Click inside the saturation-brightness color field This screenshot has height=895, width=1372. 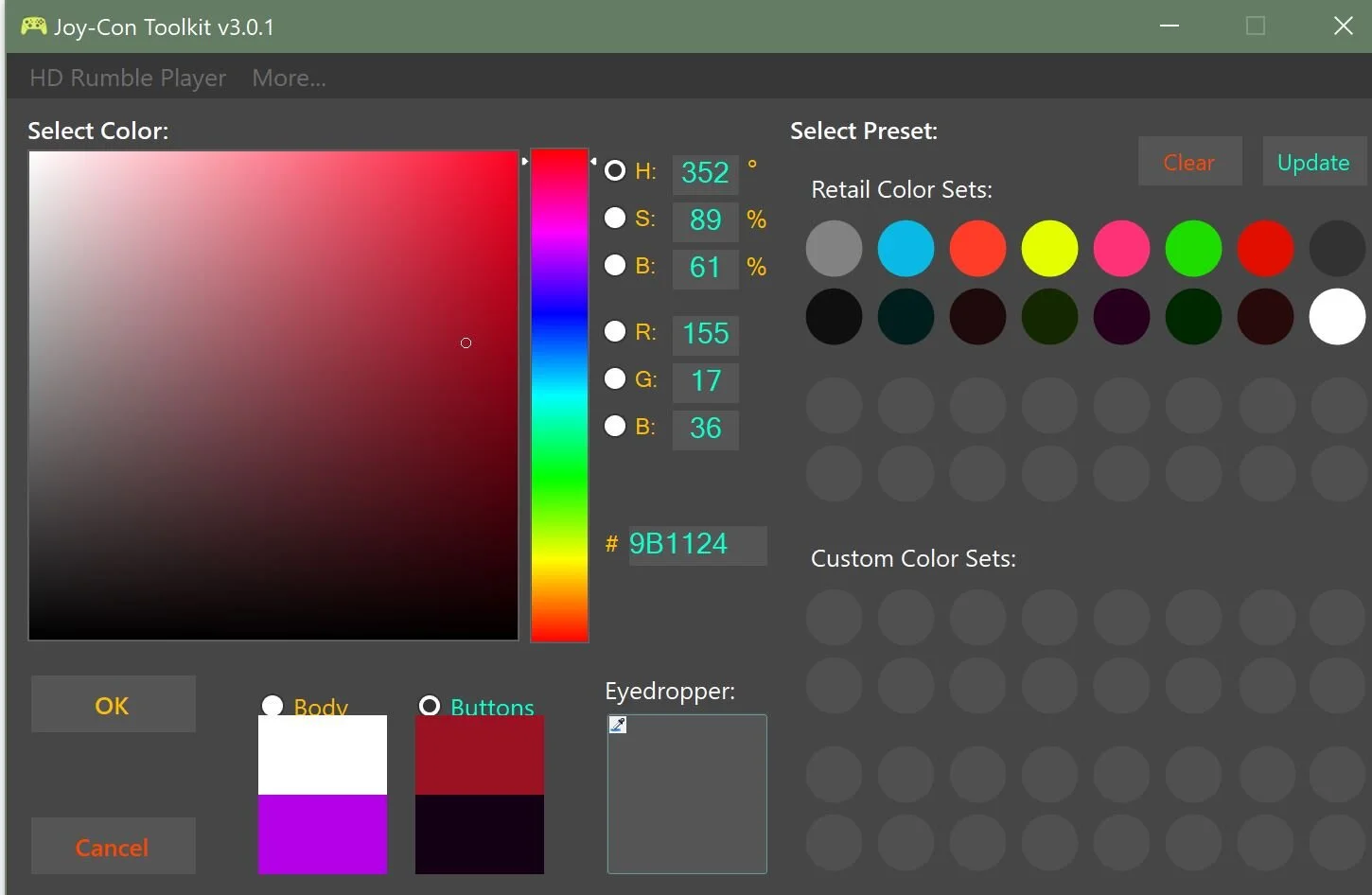point(273,395)
